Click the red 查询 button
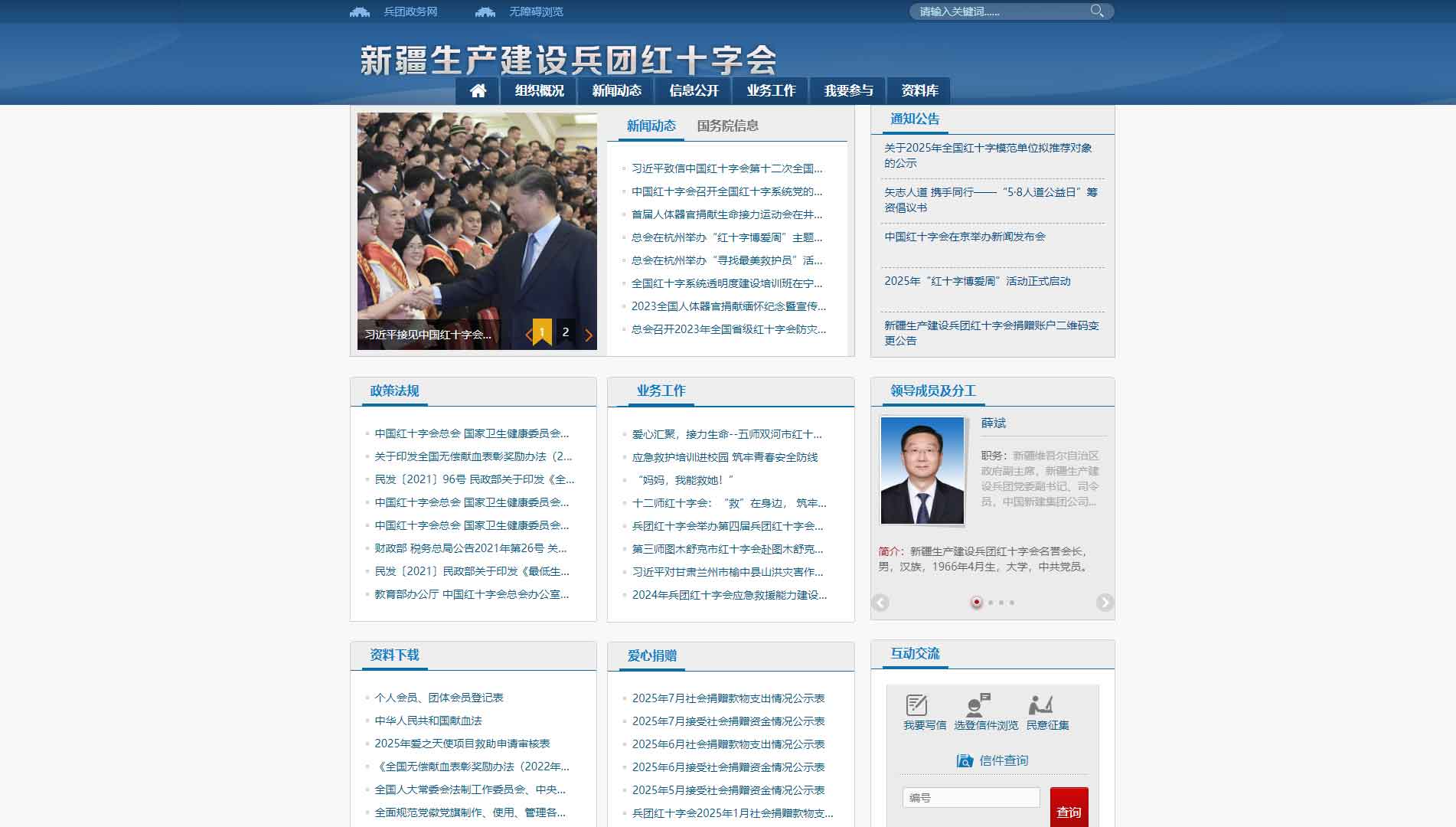The image size is (1456, 827). 1069,809
